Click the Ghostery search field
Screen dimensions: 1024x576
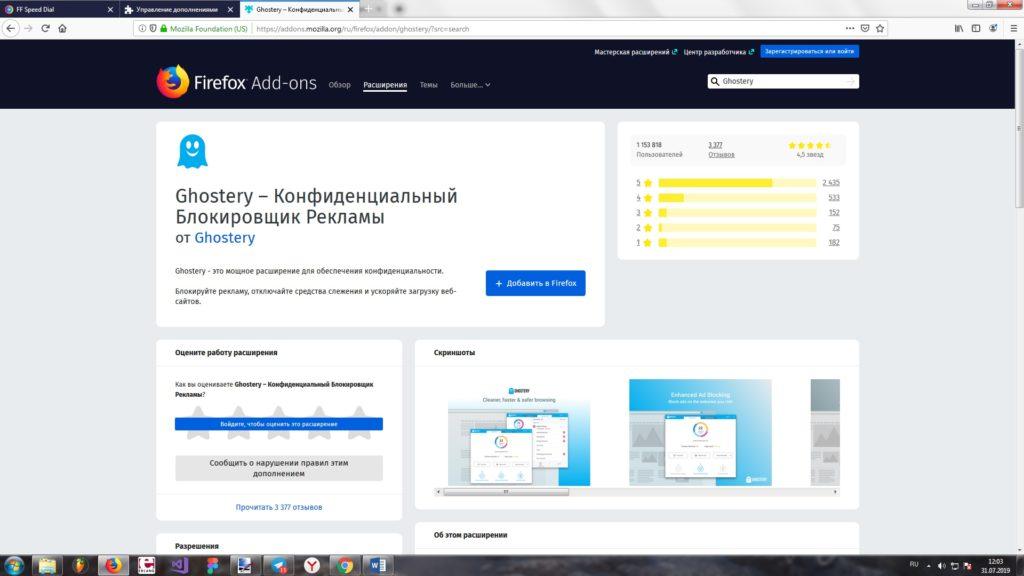coord(782,81)
